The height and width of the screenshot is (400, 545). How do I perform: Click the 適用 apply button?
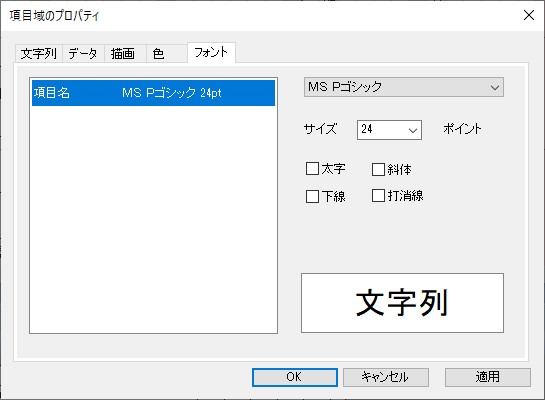[x=488, y=377]
